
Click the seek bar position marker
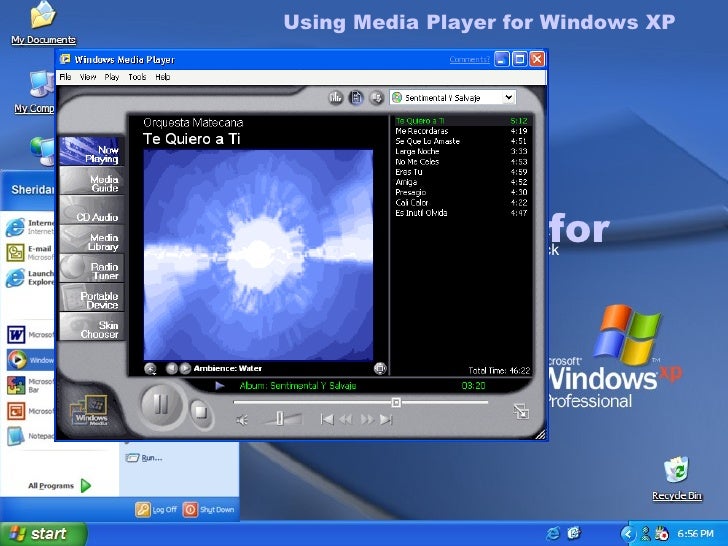(x=396, y=402)
